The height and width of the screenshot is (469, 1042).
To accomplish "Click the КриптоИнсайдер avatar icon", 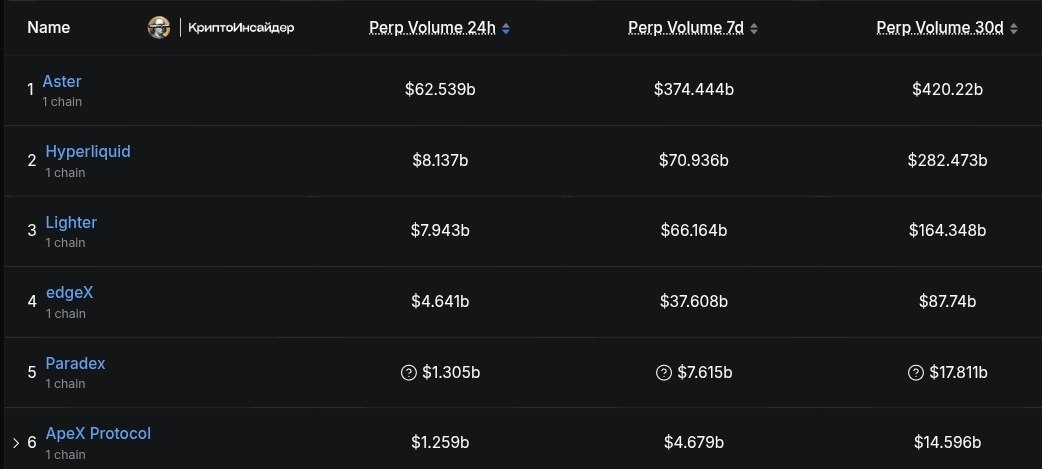I will point(158,28).
